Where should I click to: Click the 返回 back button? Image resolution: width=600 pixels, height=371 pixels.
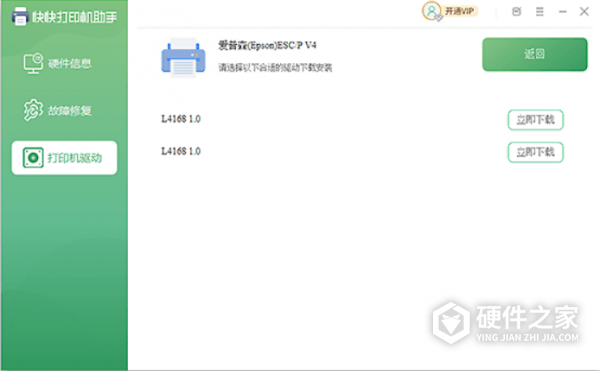(535, 54)
